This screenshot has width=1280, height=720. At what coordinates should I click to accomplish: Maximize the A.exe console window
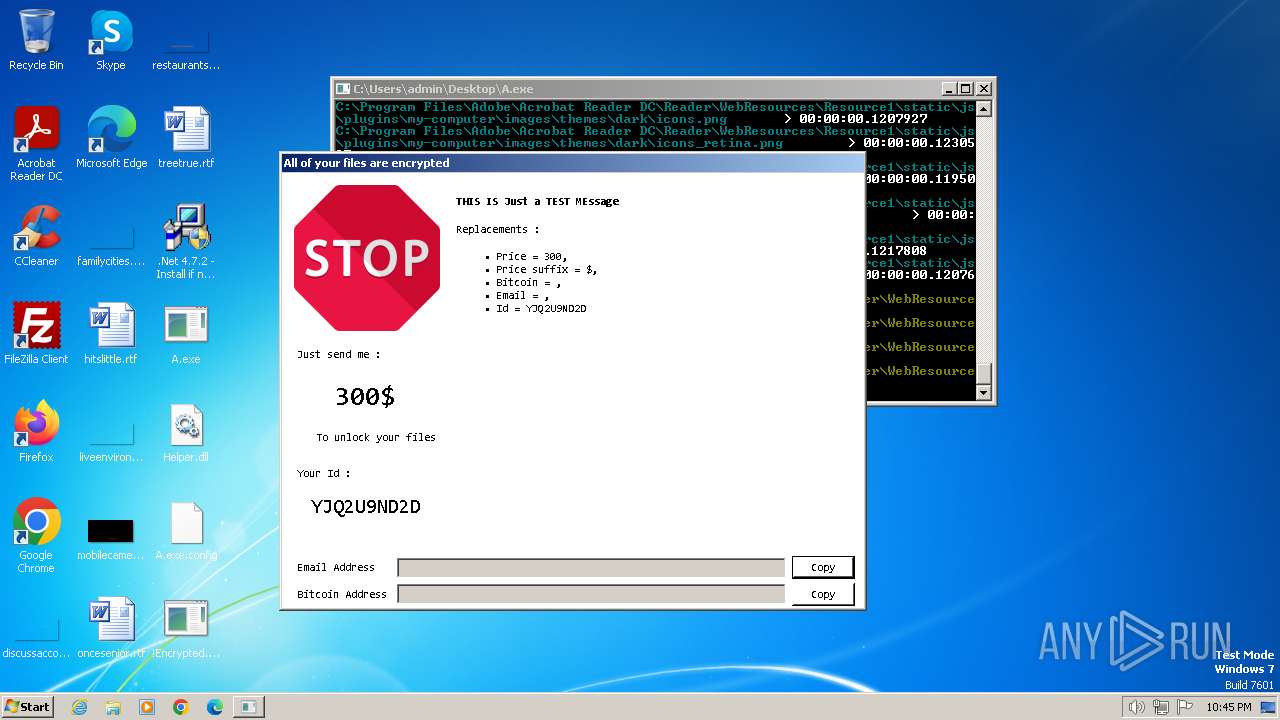966,89
